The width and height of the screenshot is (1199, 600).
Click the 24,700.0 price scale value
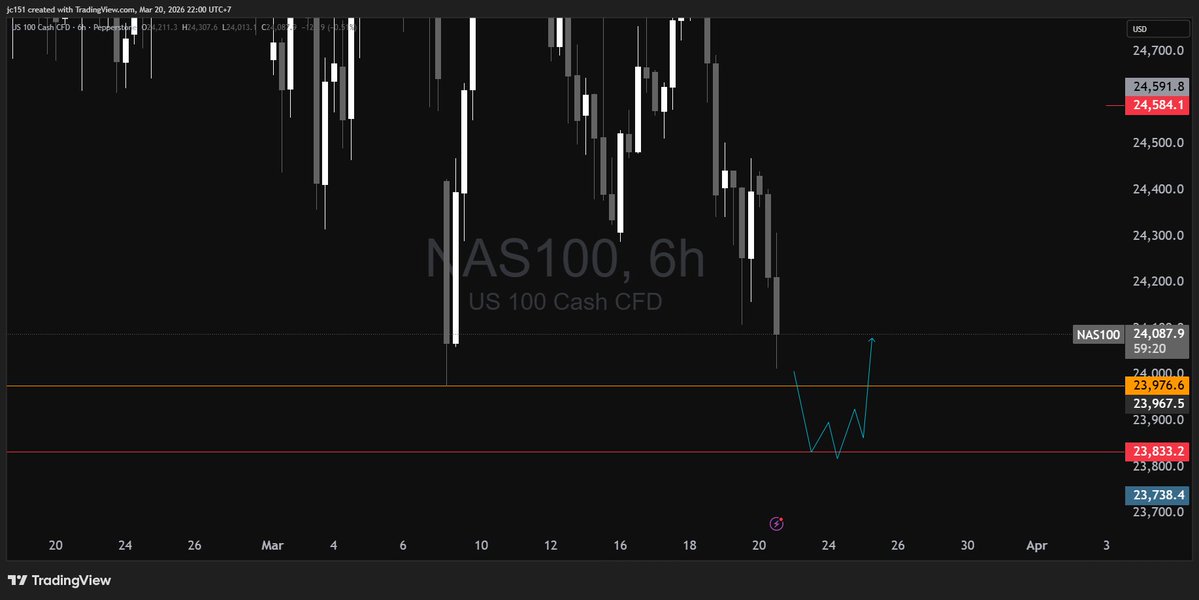[x=1158, y=50]
